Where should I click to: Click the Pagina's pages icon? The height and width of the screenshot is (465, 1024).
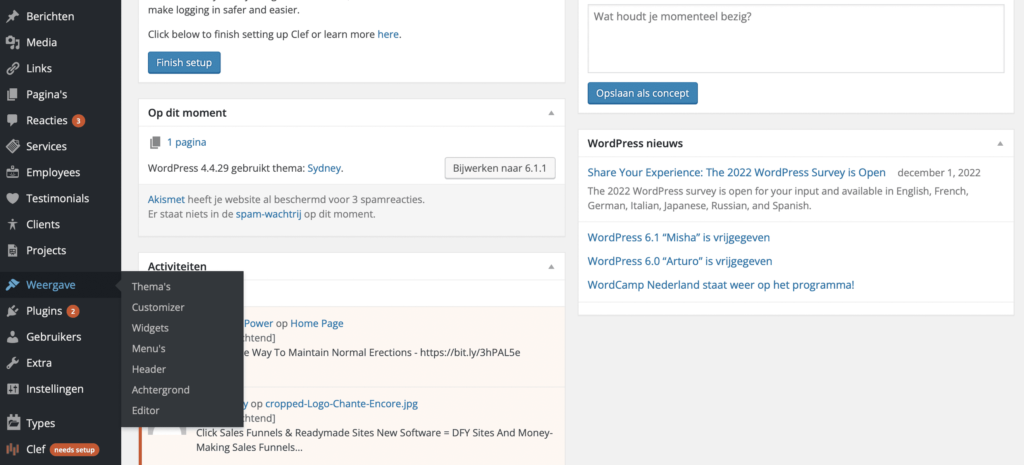(x=12, y=95)
